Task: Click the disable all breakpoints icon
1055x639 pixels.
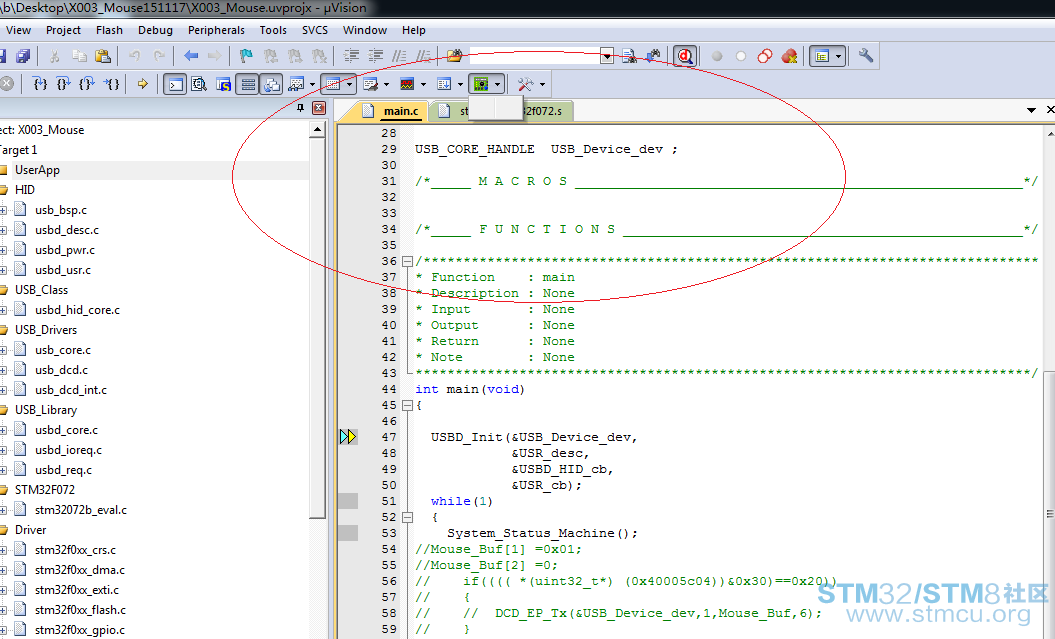Action: [765, 56]
